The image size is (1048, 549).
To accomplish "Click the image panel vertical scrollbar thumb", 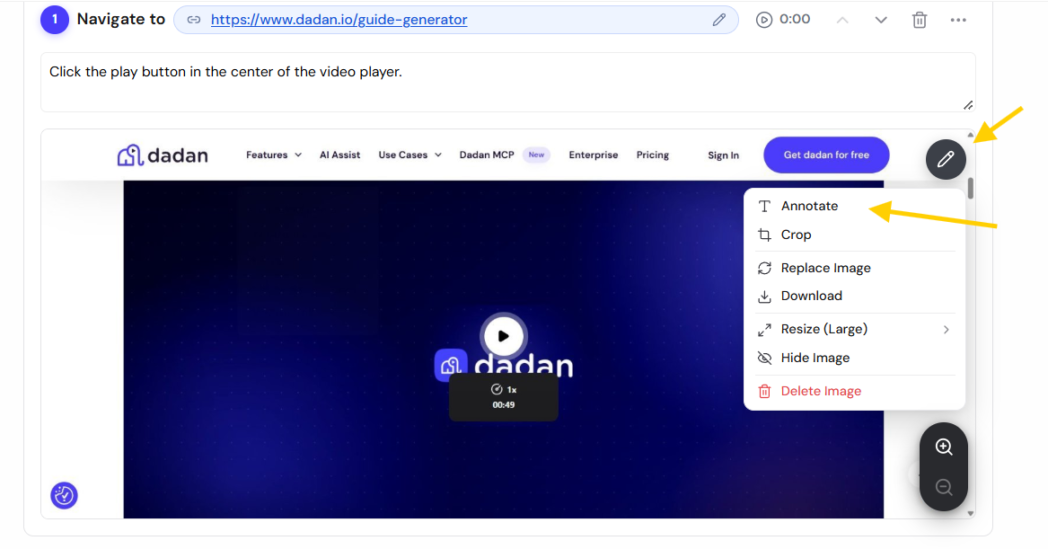I will [970, 188].
